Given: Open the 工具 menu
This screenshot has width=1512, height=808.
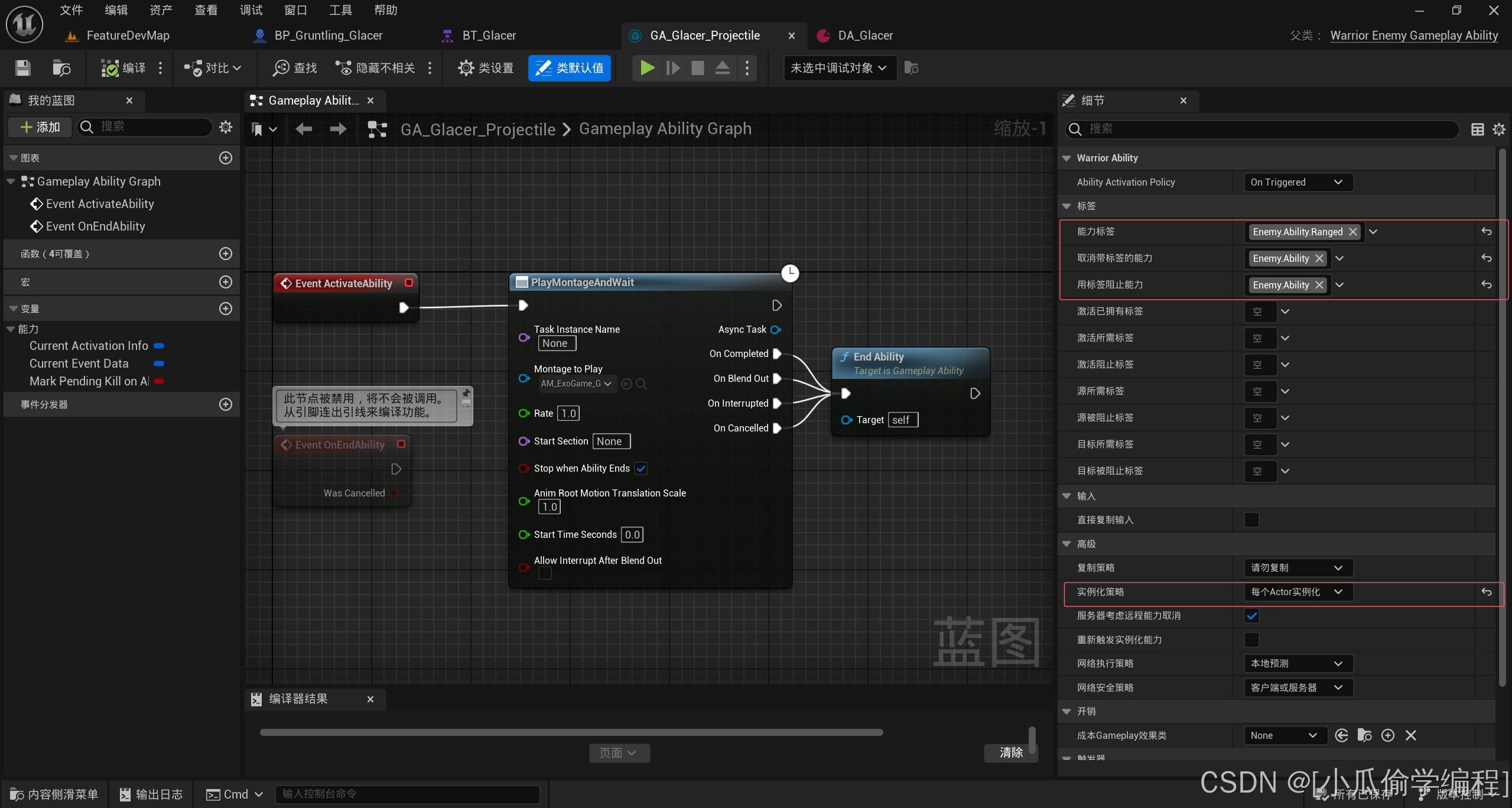Looking at the screenshot, I should tap(340, 10).
